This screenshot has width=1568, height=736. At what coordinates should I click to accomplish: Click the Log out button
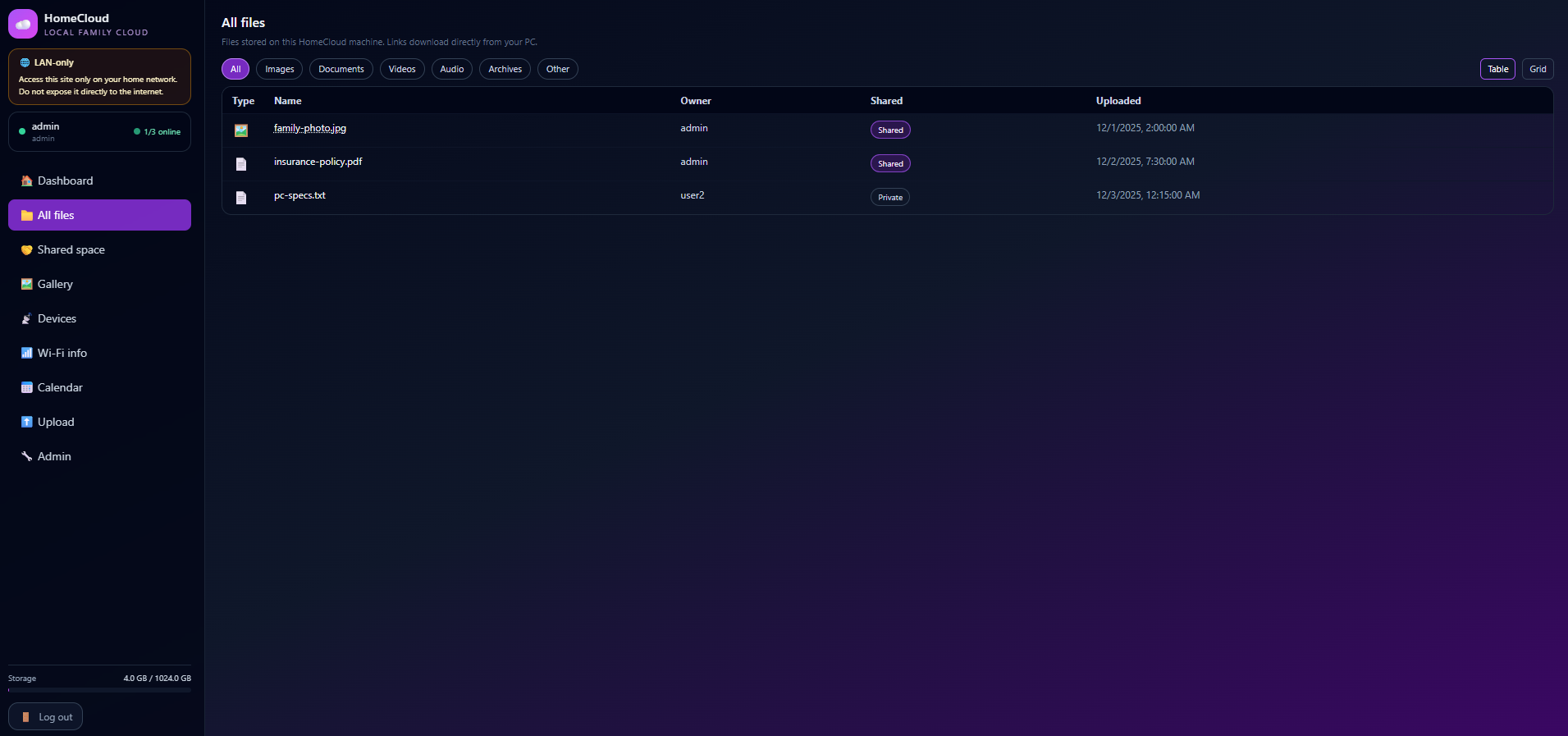pyautogui.click(x=46, y=716)
